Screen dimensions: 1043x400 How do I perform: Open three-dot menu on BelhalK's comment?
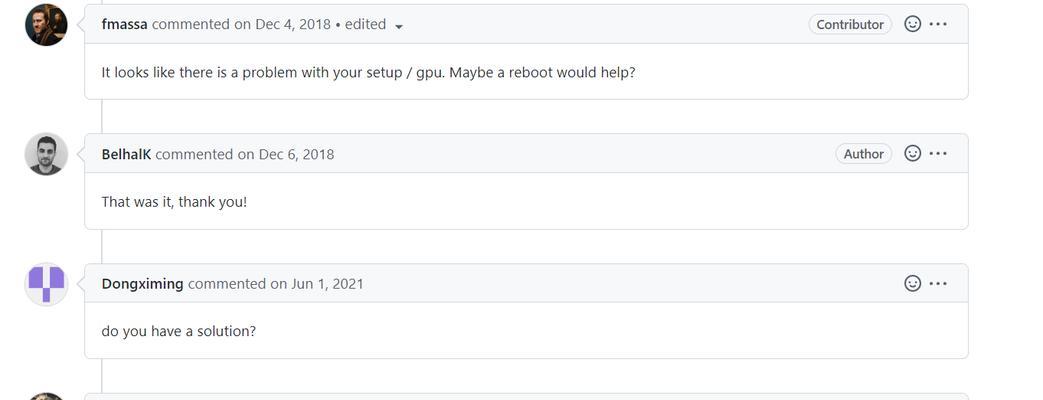pos(938,154)
